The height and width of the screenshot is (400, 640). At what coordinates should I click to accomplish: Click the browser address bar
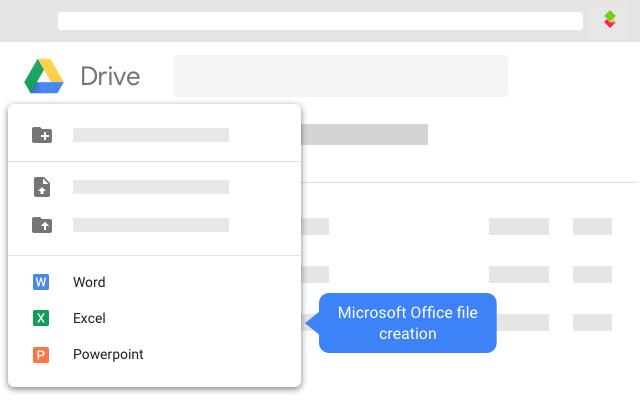(x=320, y=21)
